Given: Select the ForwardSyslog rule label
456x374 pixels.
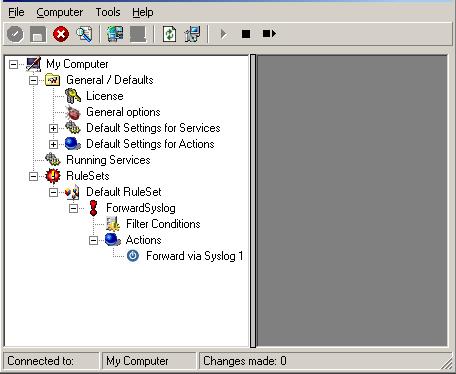Looking at the screenshot, I should coord(141,208).
